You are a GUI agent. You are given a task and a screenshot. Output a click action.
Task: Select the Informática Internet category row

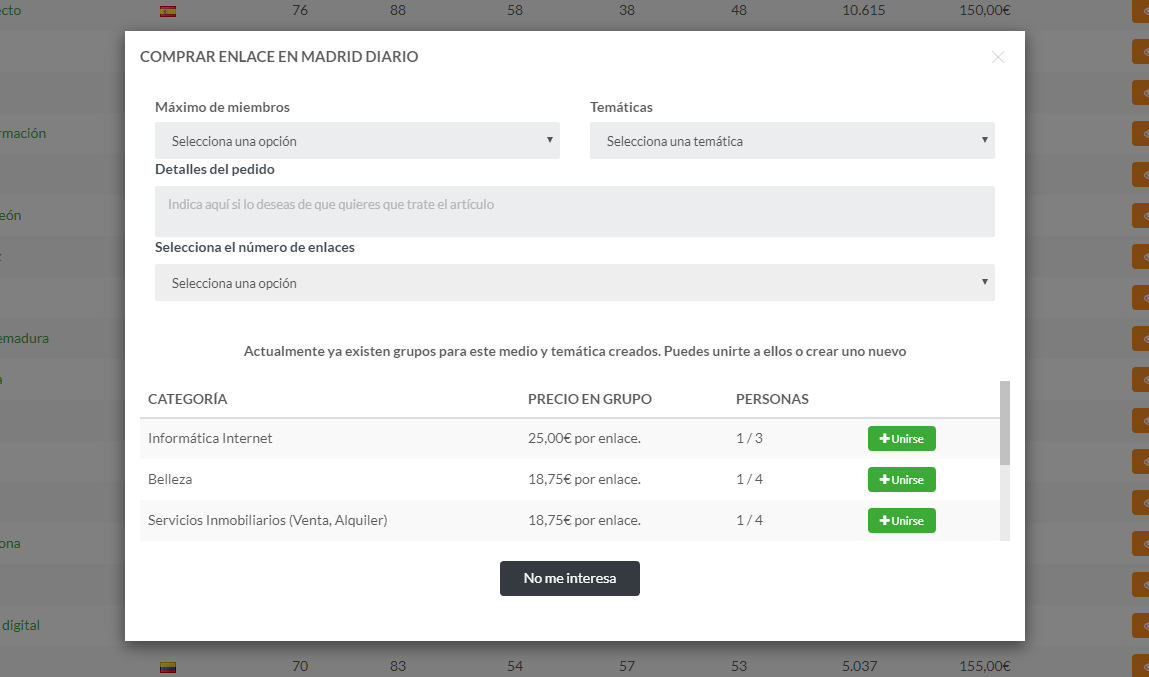pos(210,439)
